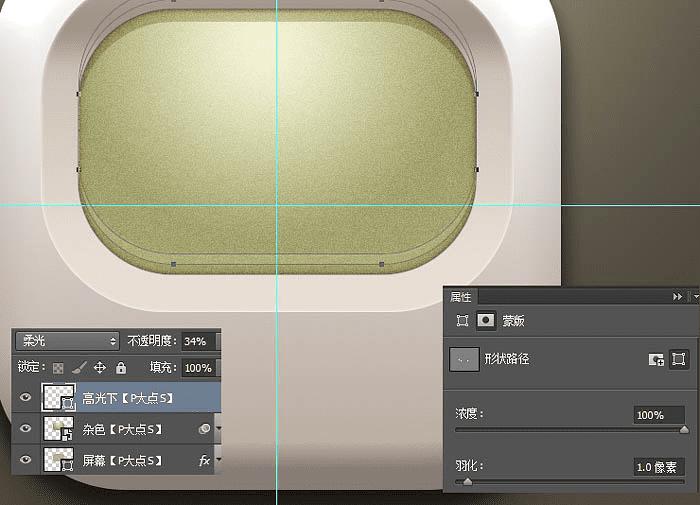Click the select vector mask icon
This screenshot has height=505, width=700.
click(x=679, y=359)
